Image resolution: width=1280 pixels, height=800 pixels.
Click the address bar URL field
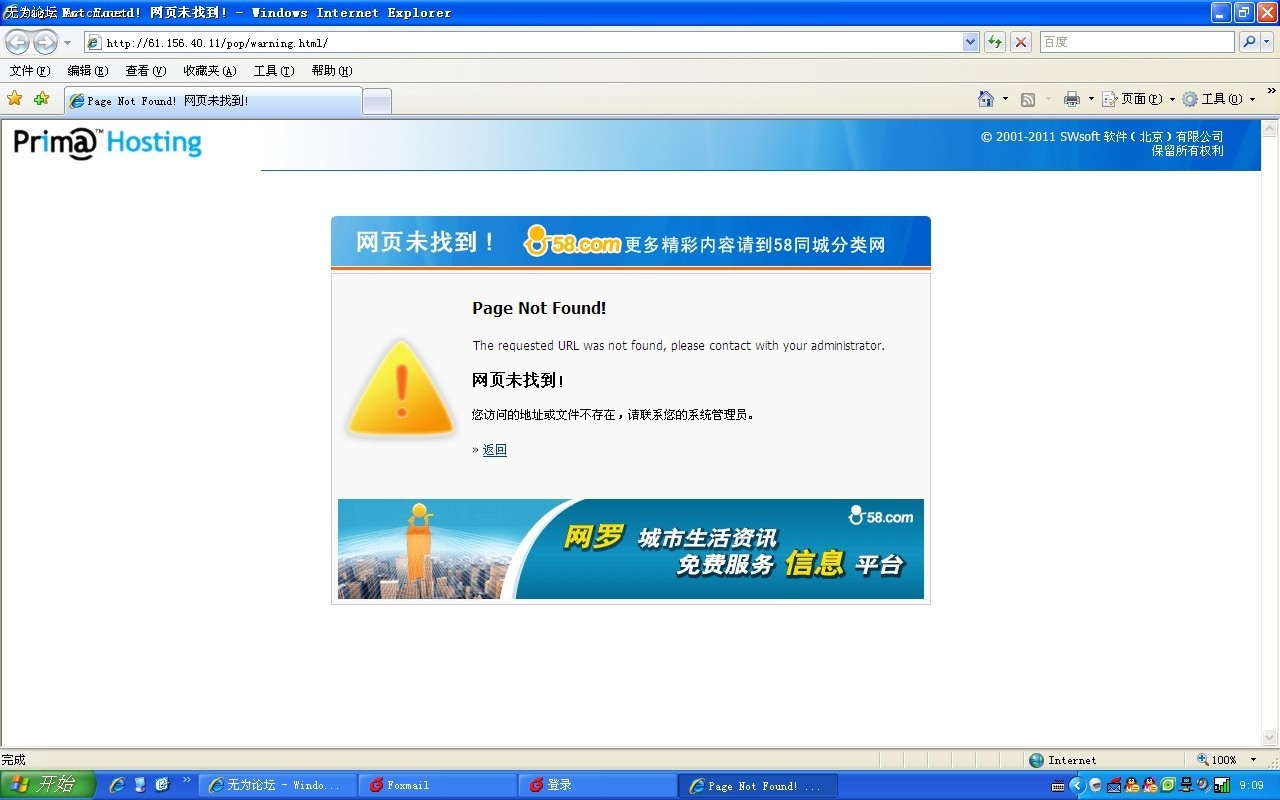point(522,42)
